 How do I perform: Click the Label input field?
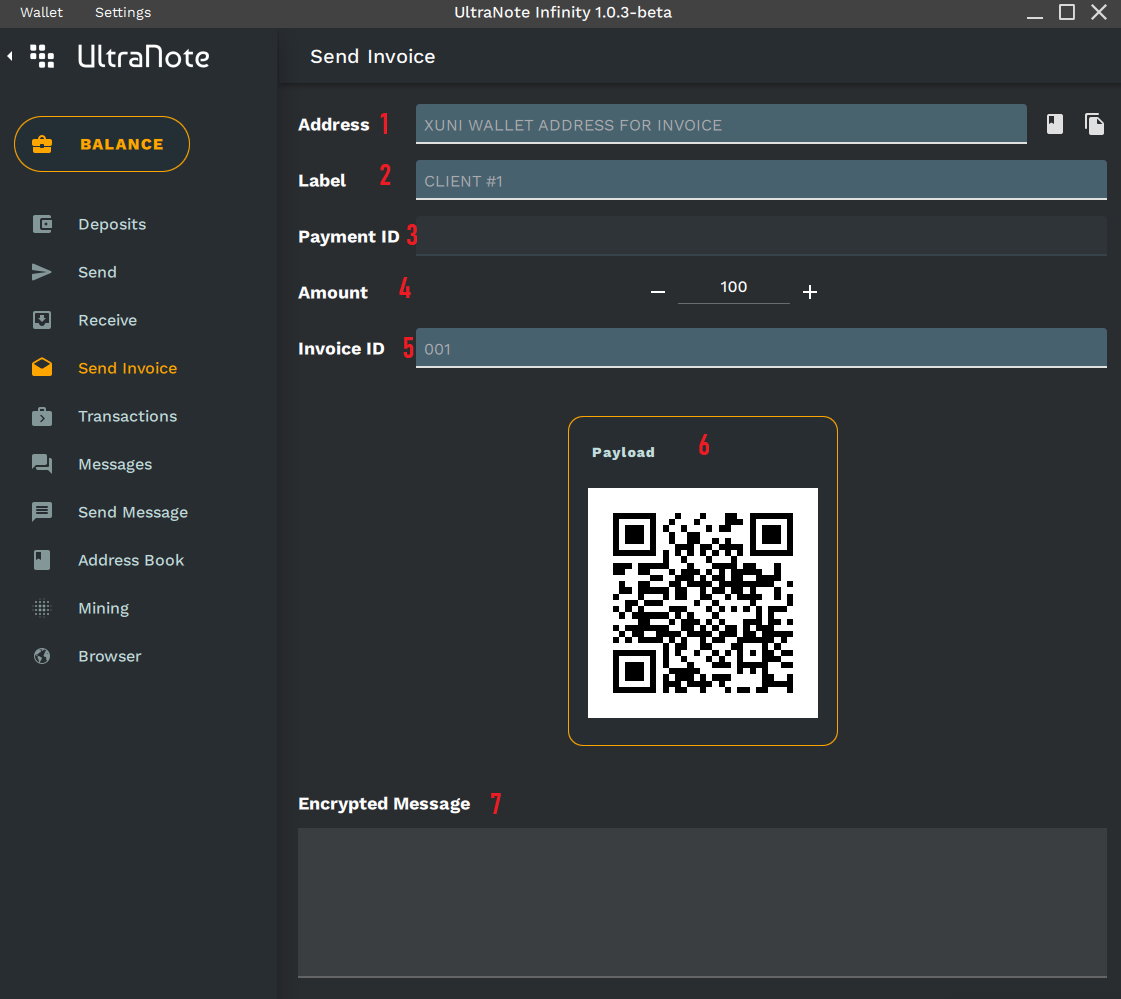coord(761,179)
